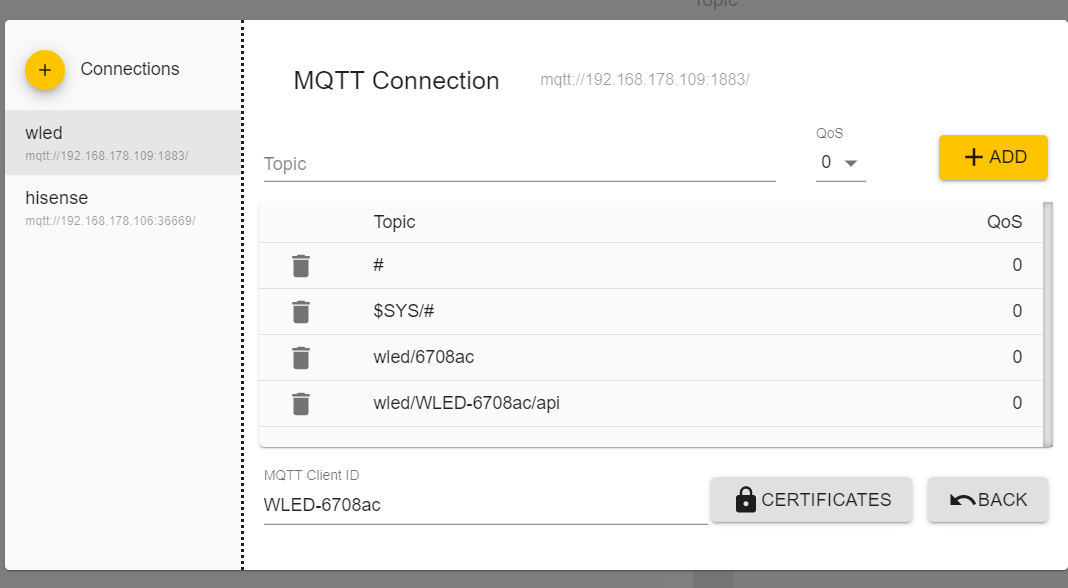Viewport: 1068px width, 588px height.
Task: Delete the $SYS/# topic subscription
Action: (x=301, y=311)
